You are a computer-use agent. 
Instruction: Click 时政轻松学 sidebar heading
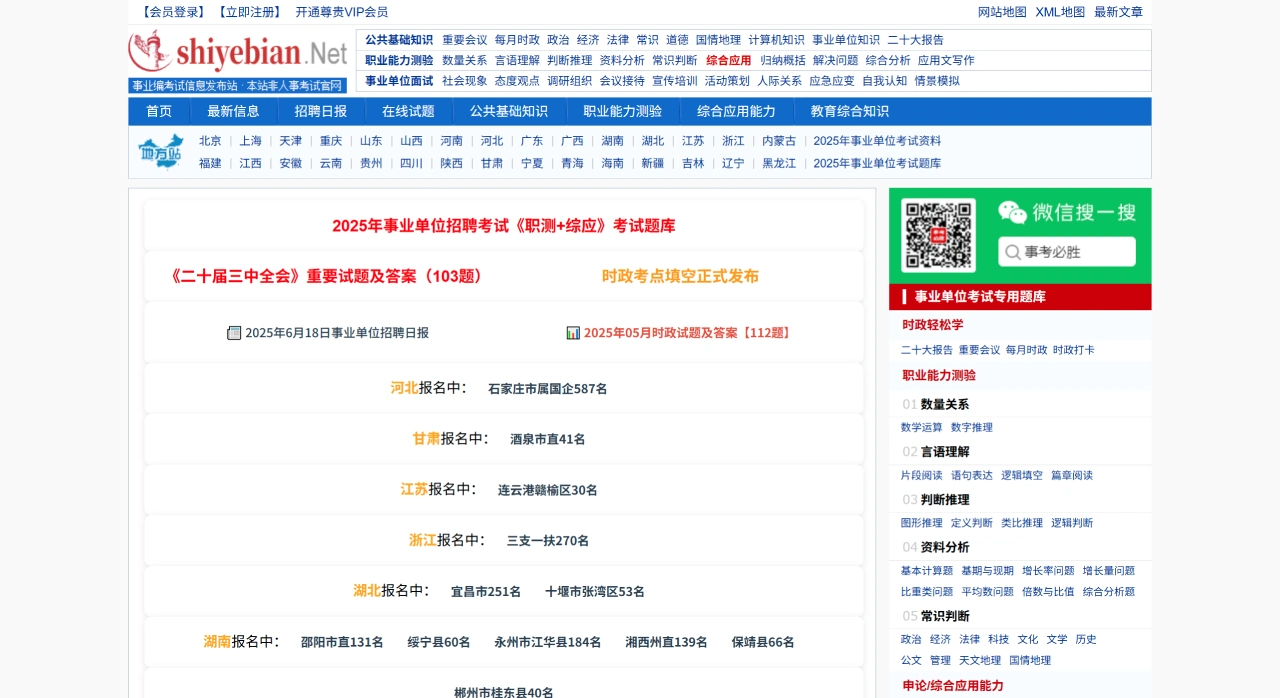tap(932, 325)
